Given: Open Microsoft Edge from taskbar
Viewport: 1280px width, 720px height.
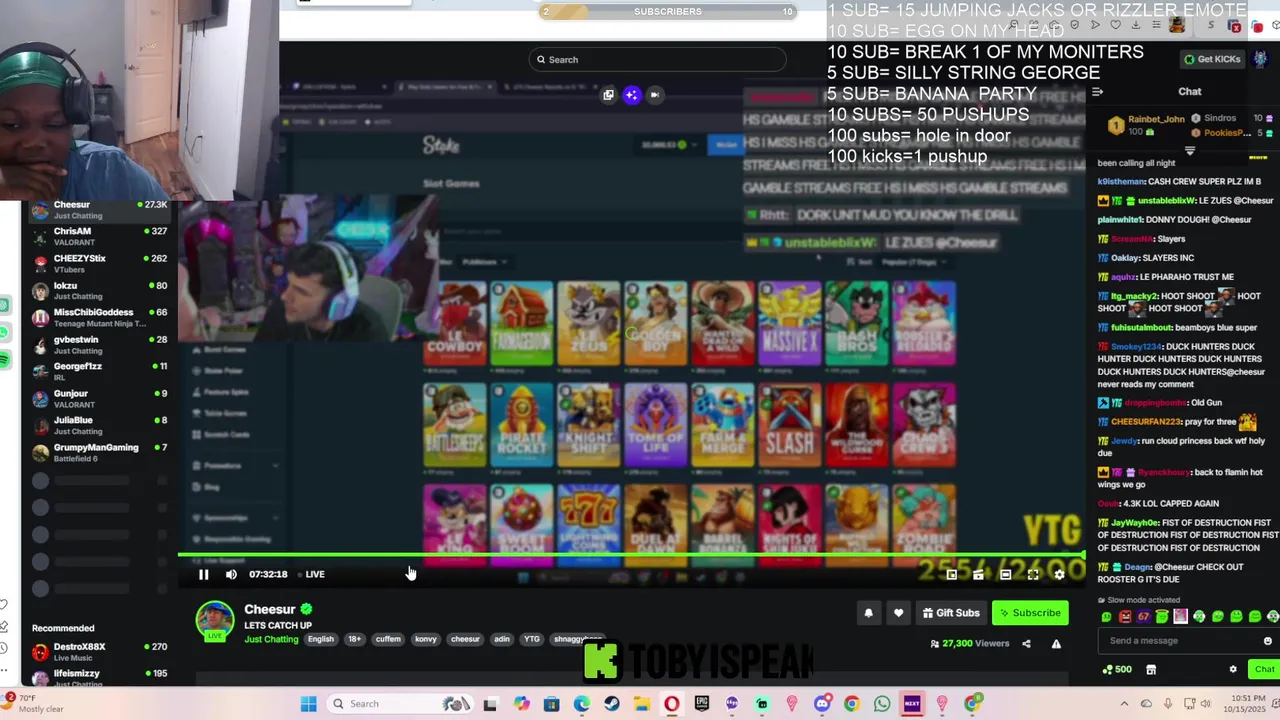Looking at the screenshot, I should point(581,704).
